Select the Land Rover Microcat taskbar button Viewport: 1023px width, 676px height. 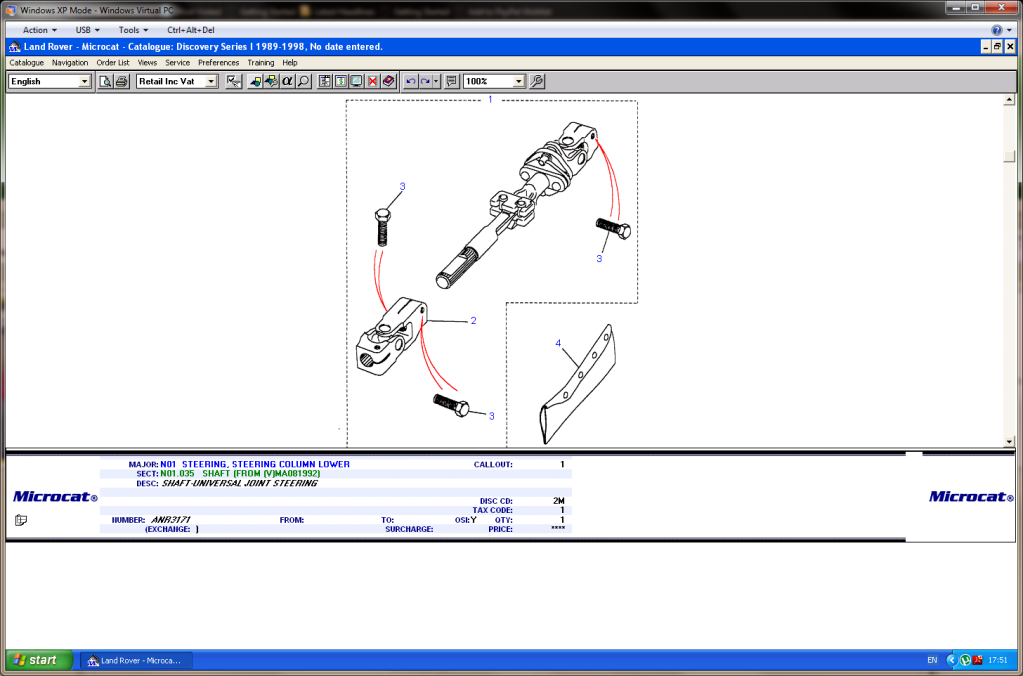tap(136, 660)
